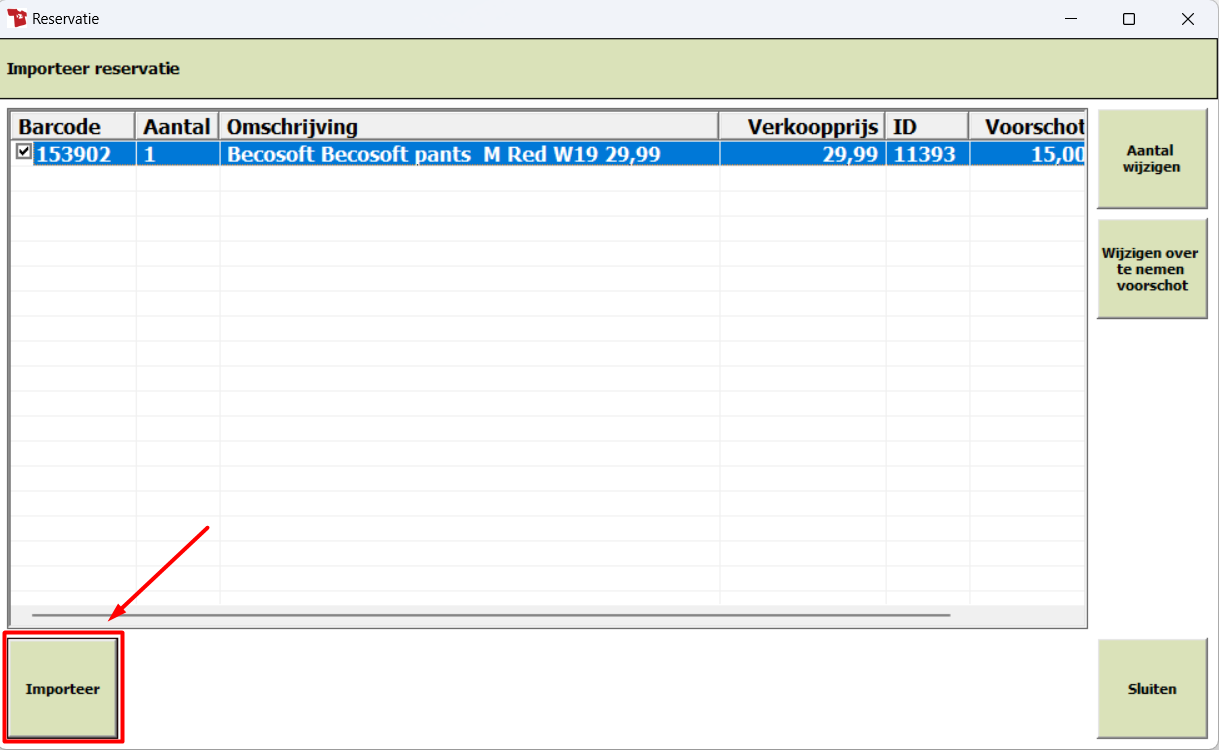Click the Aantal column header
The image size is (1219, 750).
pyautogui.click(x=177, y=126)
